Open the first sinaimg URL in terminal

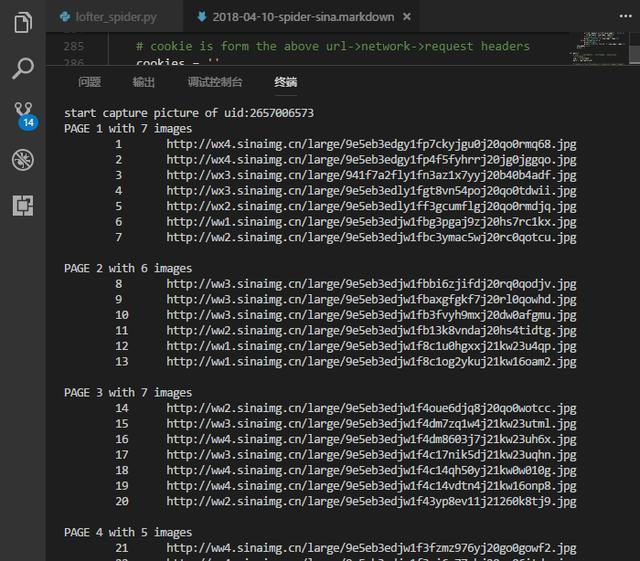coord(371,144)
